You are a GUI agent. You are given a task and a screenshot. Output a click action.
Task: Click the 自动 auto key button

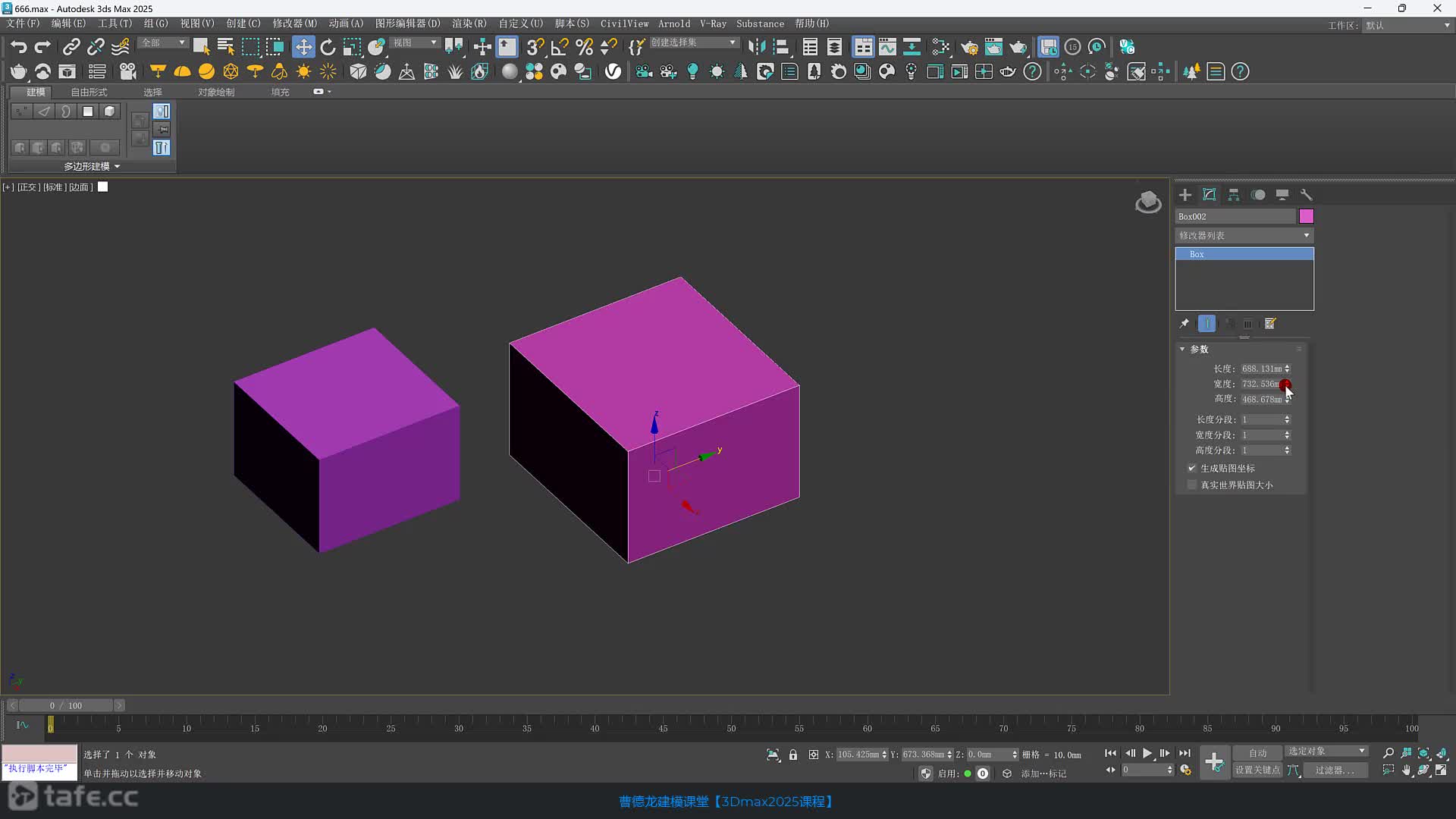pyautogui.click(x=1257, y=753)
